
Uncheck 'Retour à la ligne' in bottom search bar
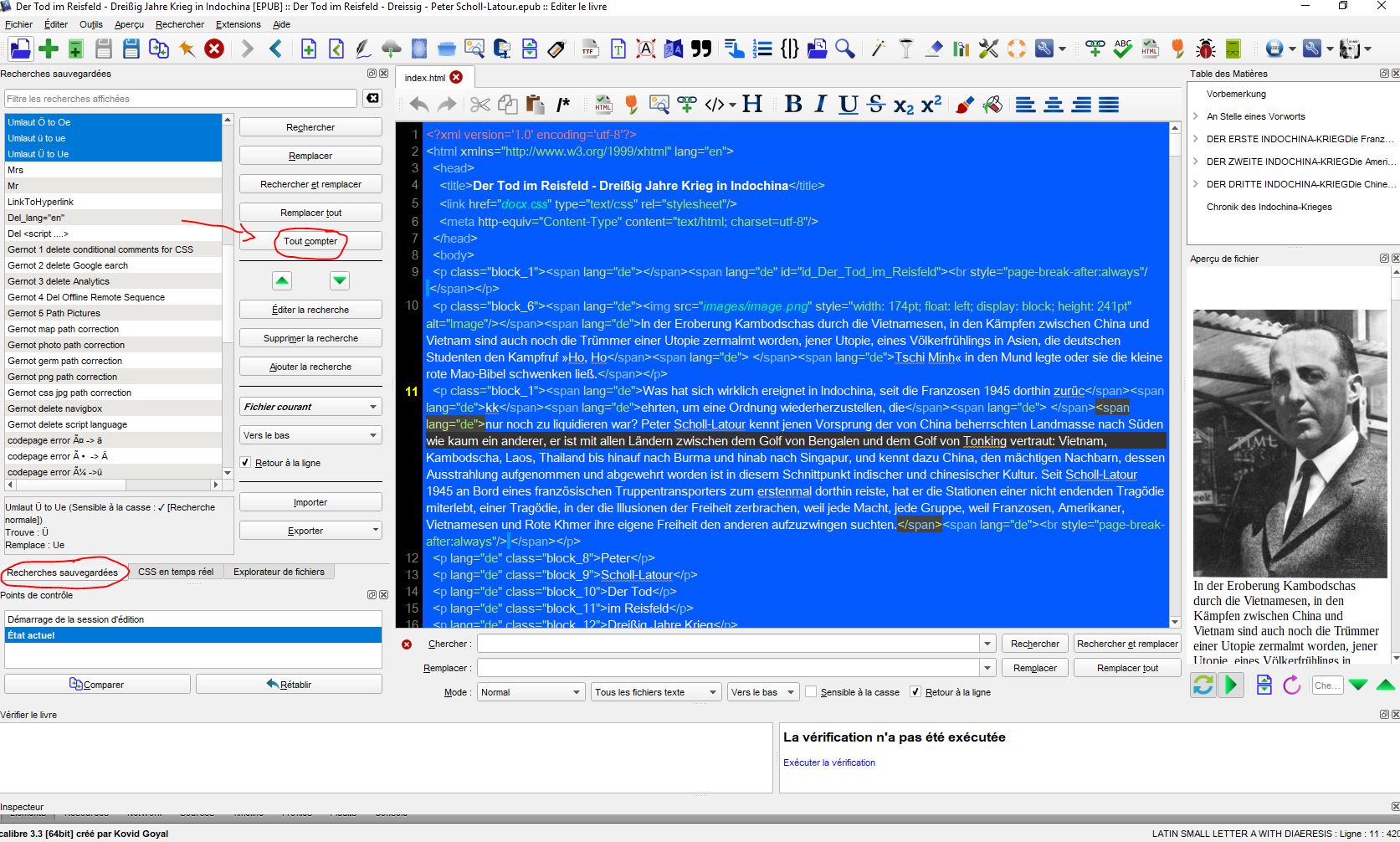[915, 692]
